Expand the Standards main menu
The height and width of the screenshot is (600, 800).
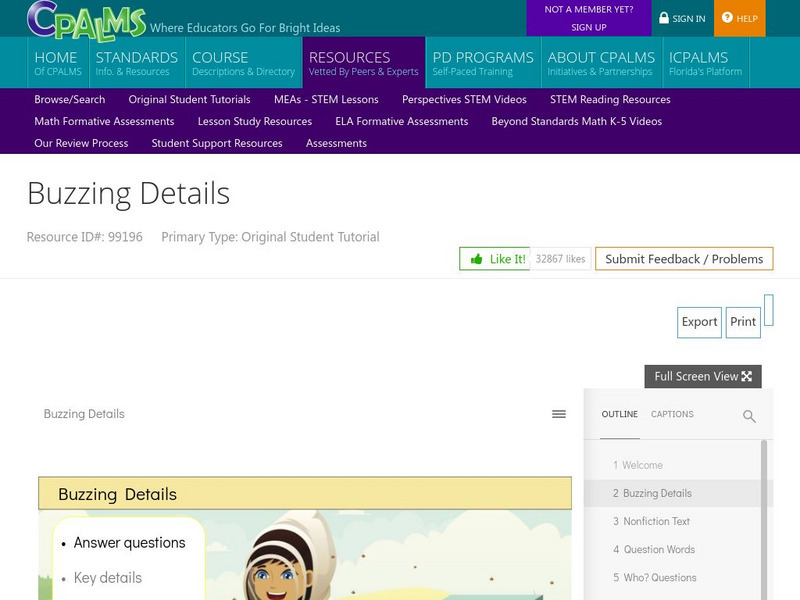(136, 63)
